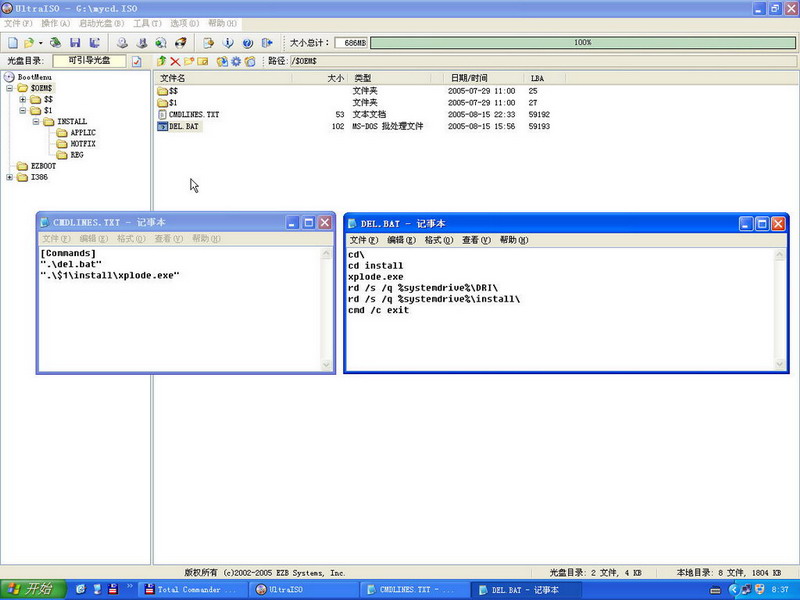The width and height of the screenshot is (800, 600).
Task: Open 格式 menu in DEL.BAT Notepad
Action: pyautogui.click(x=439, y=240)
